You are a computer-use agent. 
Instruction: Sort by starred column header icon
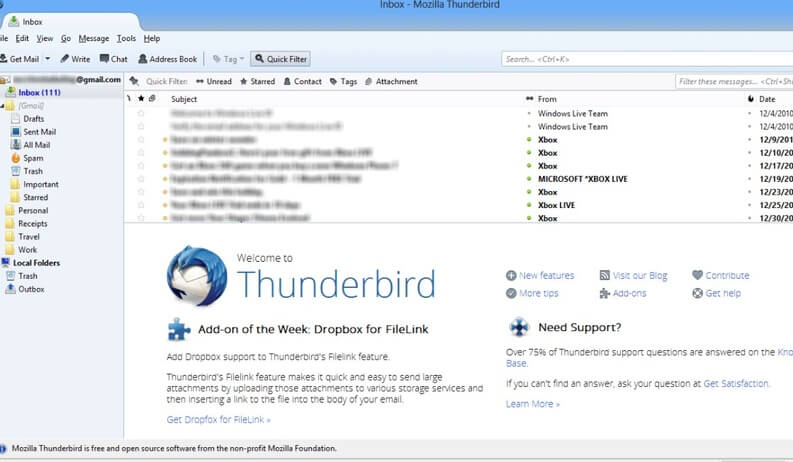coord(141,99)
